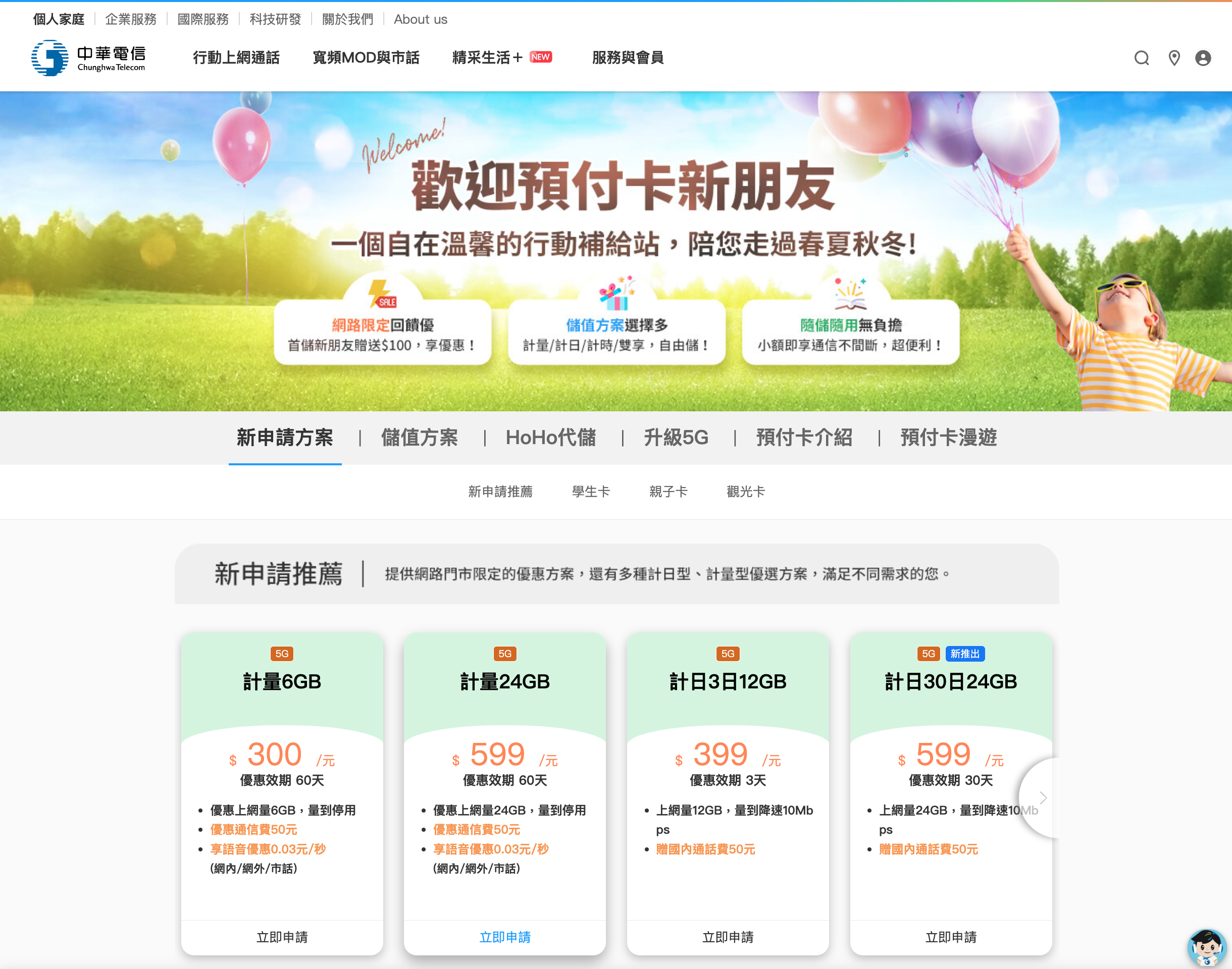Click 立即申請 for 計日30日24GB plan
This screenshot has height=969, width=1232.
coord(951,937)
